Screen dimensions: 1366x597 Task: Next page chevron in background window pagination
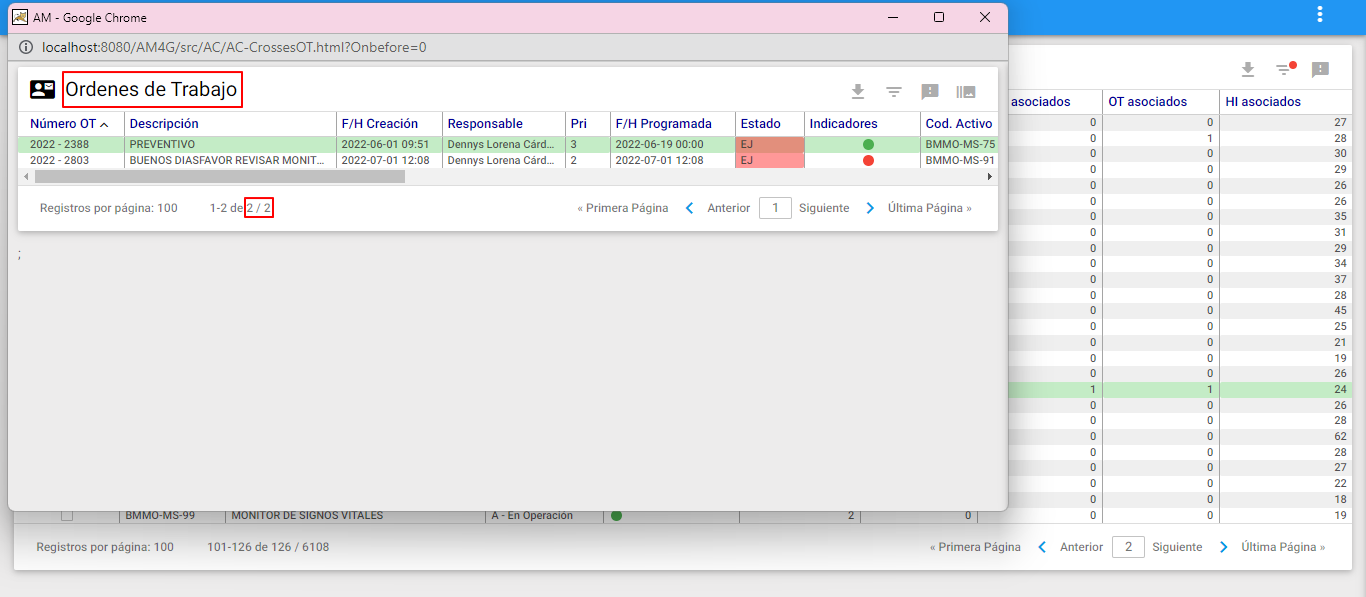click(x=1223, y=547)
